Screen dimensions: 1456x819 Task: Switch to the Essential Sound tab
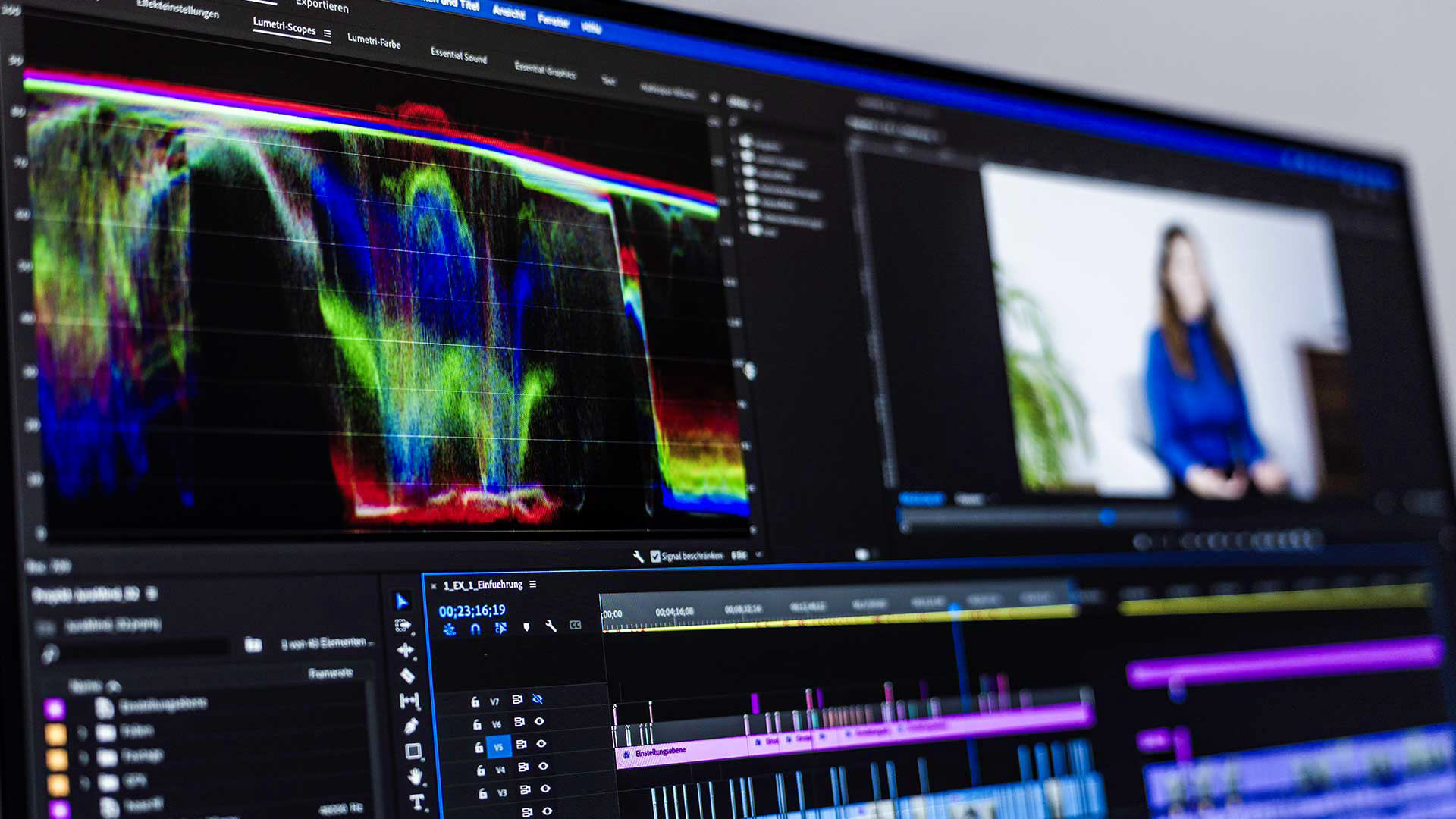pyautogui.click(x=459, y=55)
